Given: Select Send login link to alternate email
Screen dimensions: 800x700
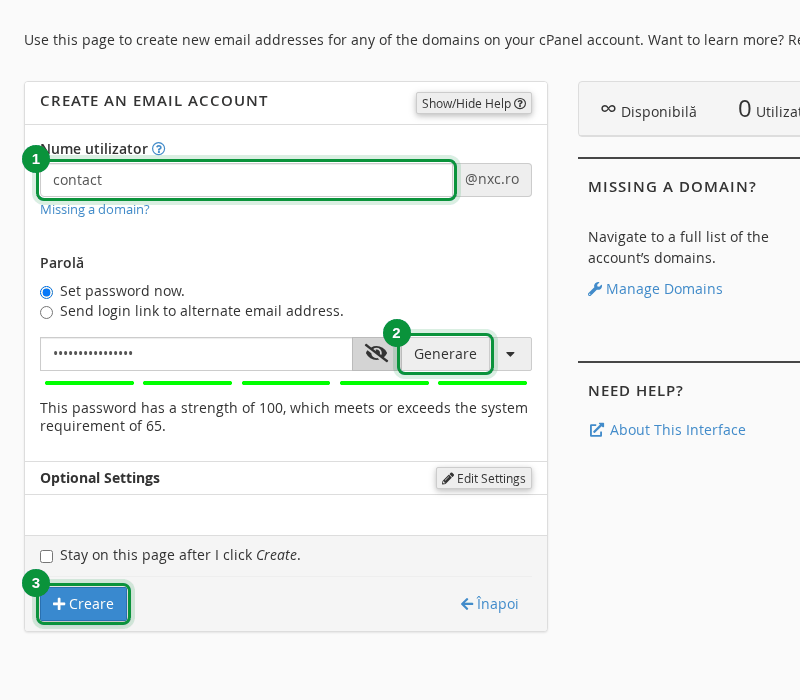Looking at the screenshot, I should point(46,312).
